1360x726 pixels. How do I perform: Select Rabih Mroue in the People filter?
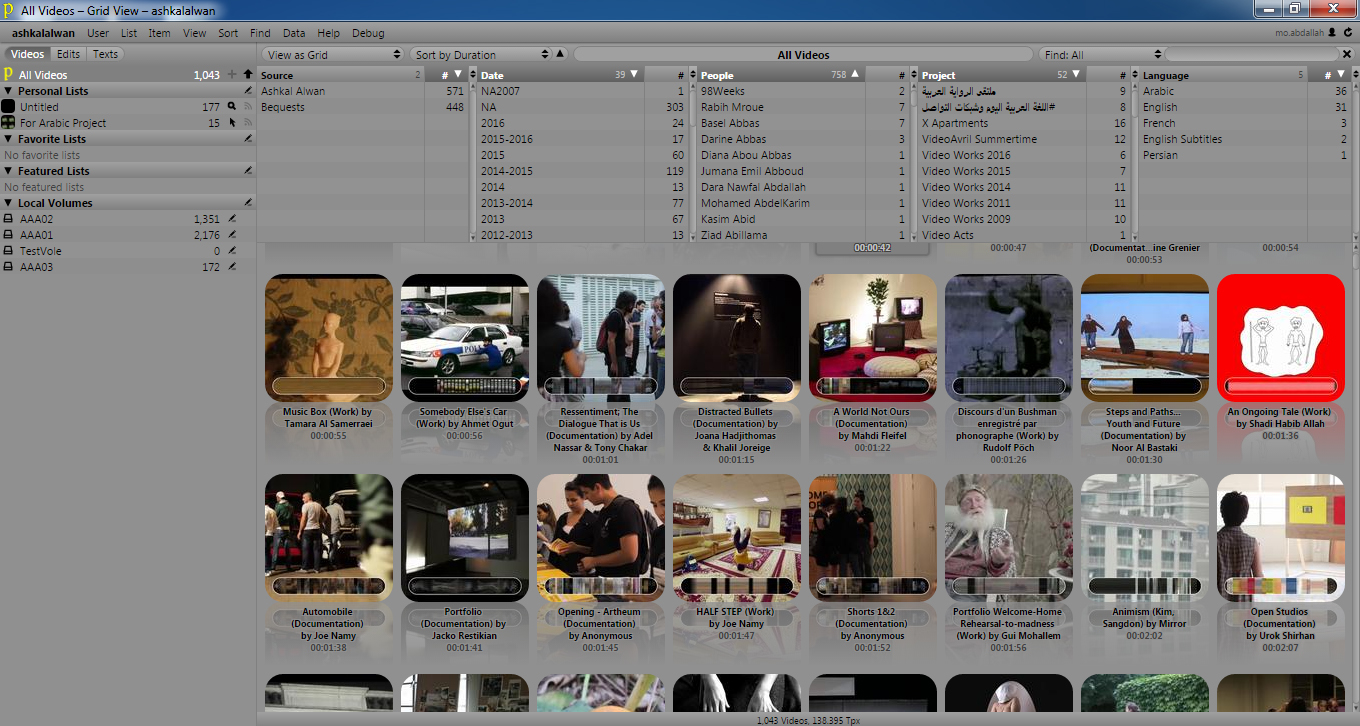803,107
